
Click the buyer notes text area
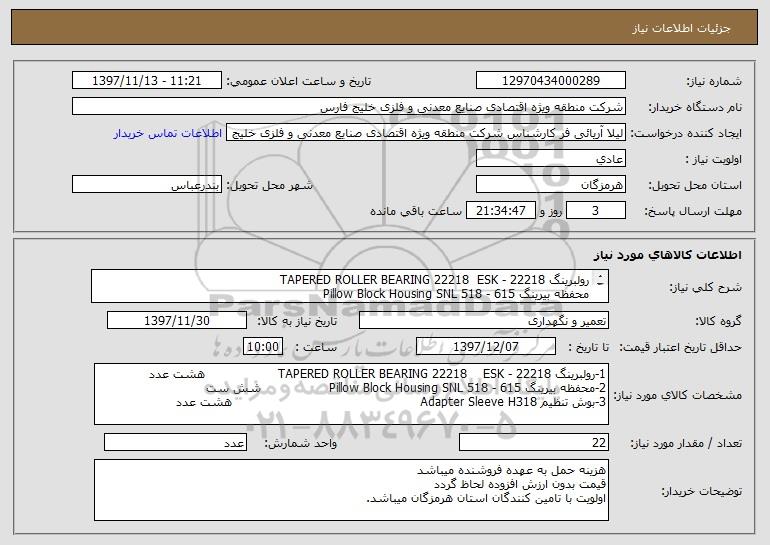pyautogui.click(x=351, y=490)
